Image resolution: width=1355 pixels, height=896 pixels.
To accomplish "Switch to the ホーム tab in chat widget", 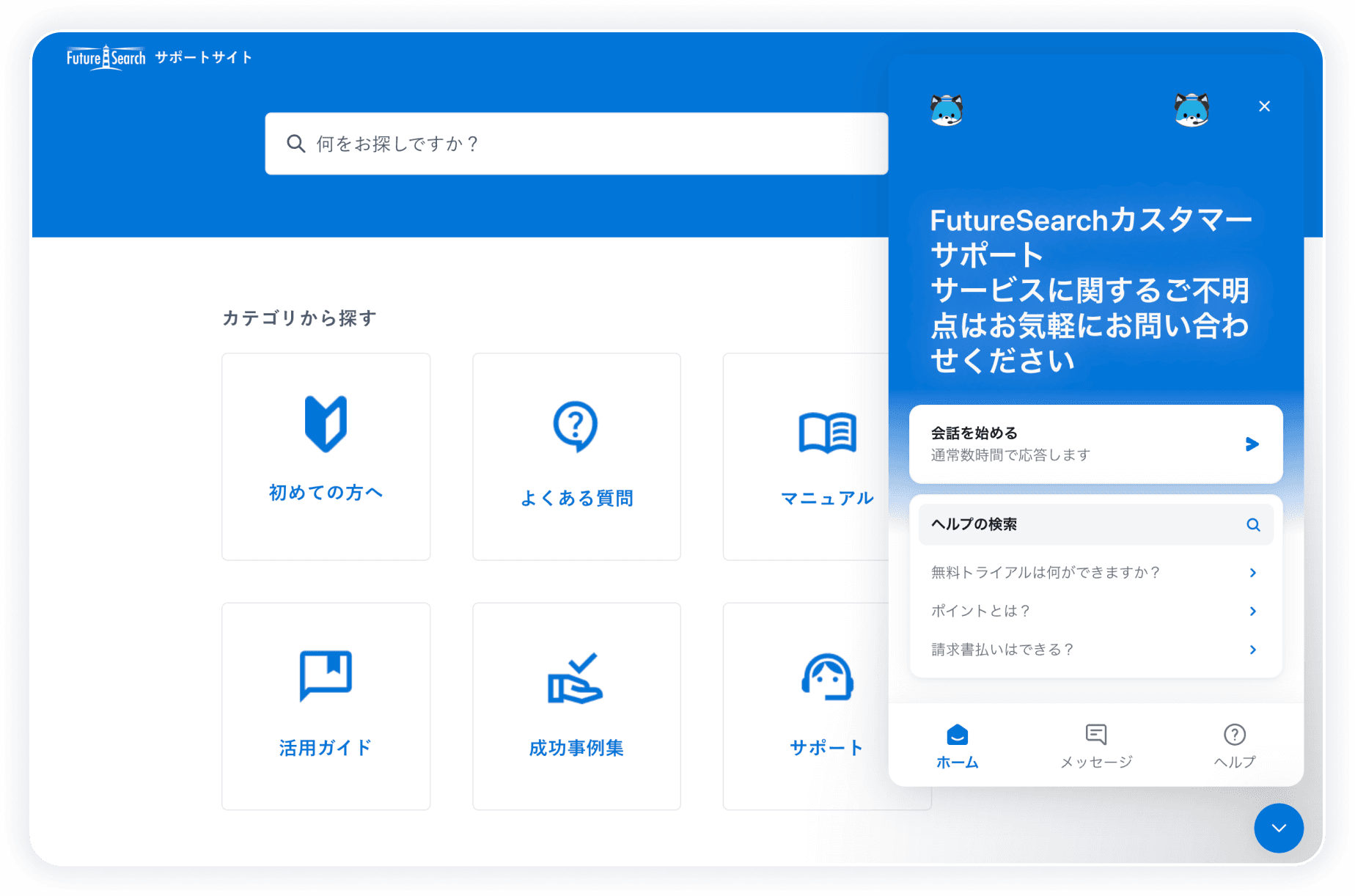I will (x=957, y=746).
